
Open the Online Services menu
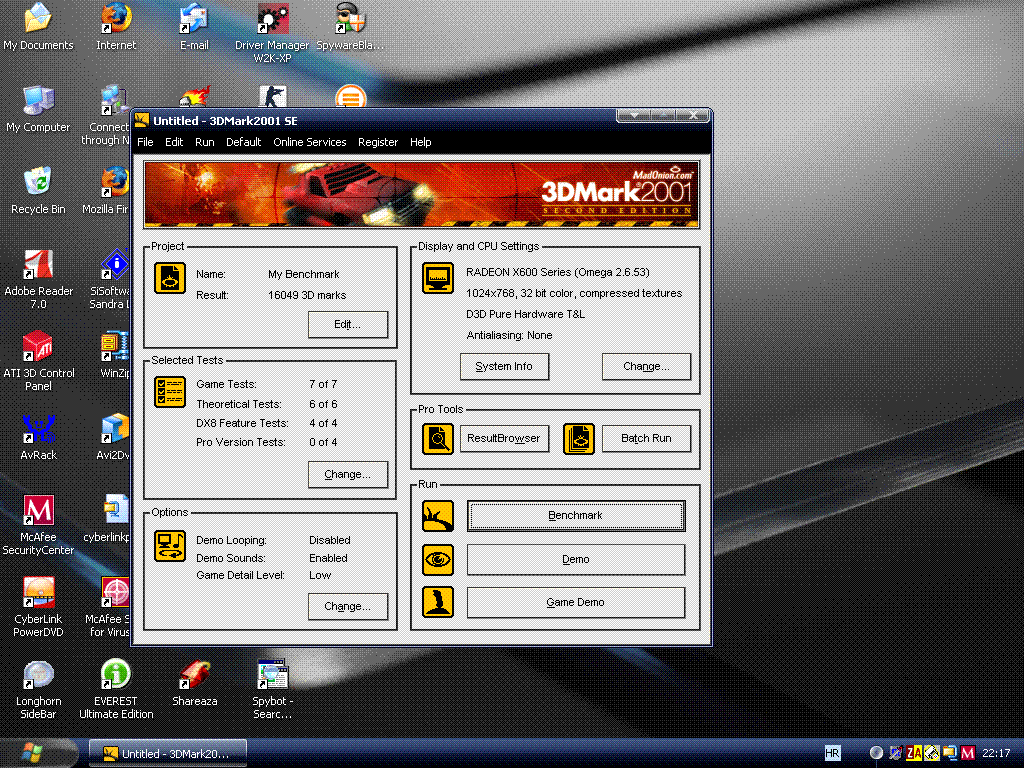[x=310, y=142]
